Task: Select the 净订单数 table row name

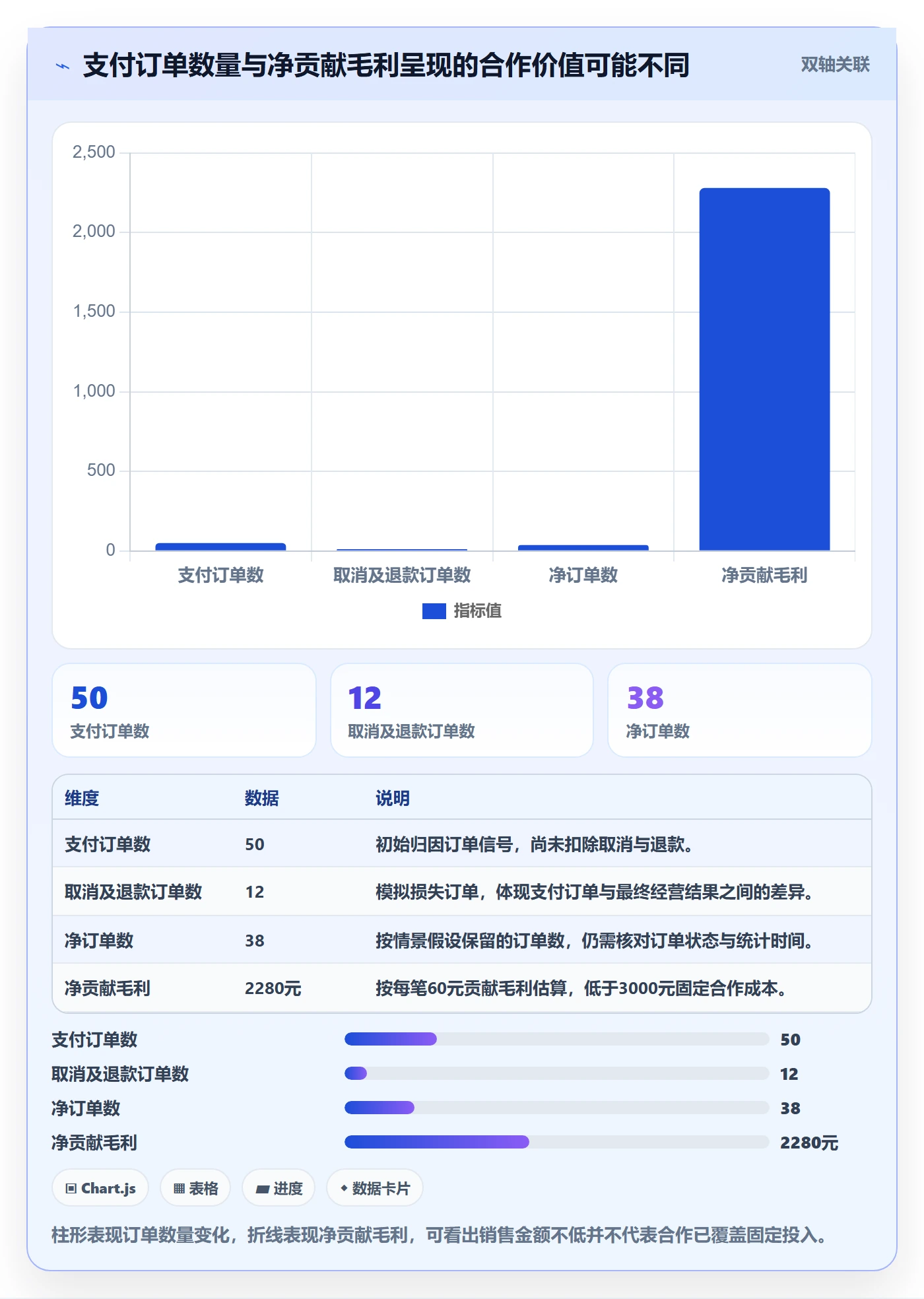Action: click(x=99, y=941)
